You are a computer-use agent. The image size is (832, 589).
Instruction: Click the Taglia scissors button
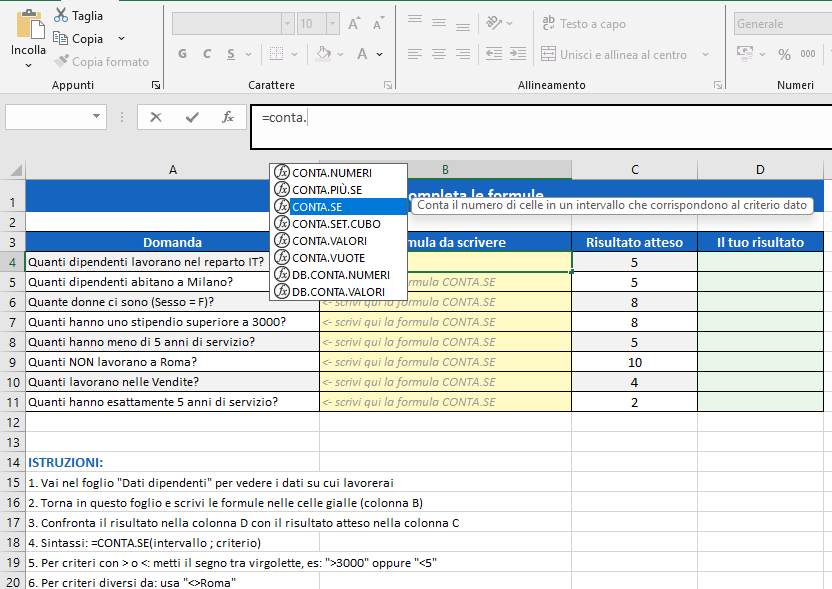point(78,16)
